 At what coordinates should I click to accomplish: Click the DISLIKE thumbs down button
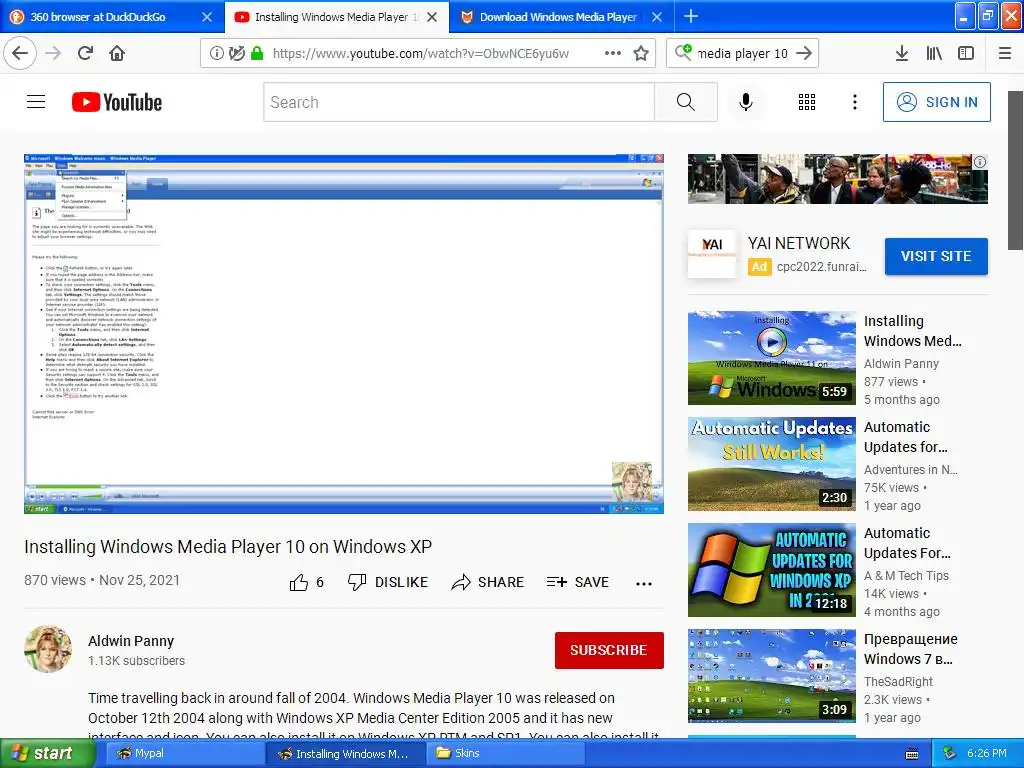pos(387,582)
